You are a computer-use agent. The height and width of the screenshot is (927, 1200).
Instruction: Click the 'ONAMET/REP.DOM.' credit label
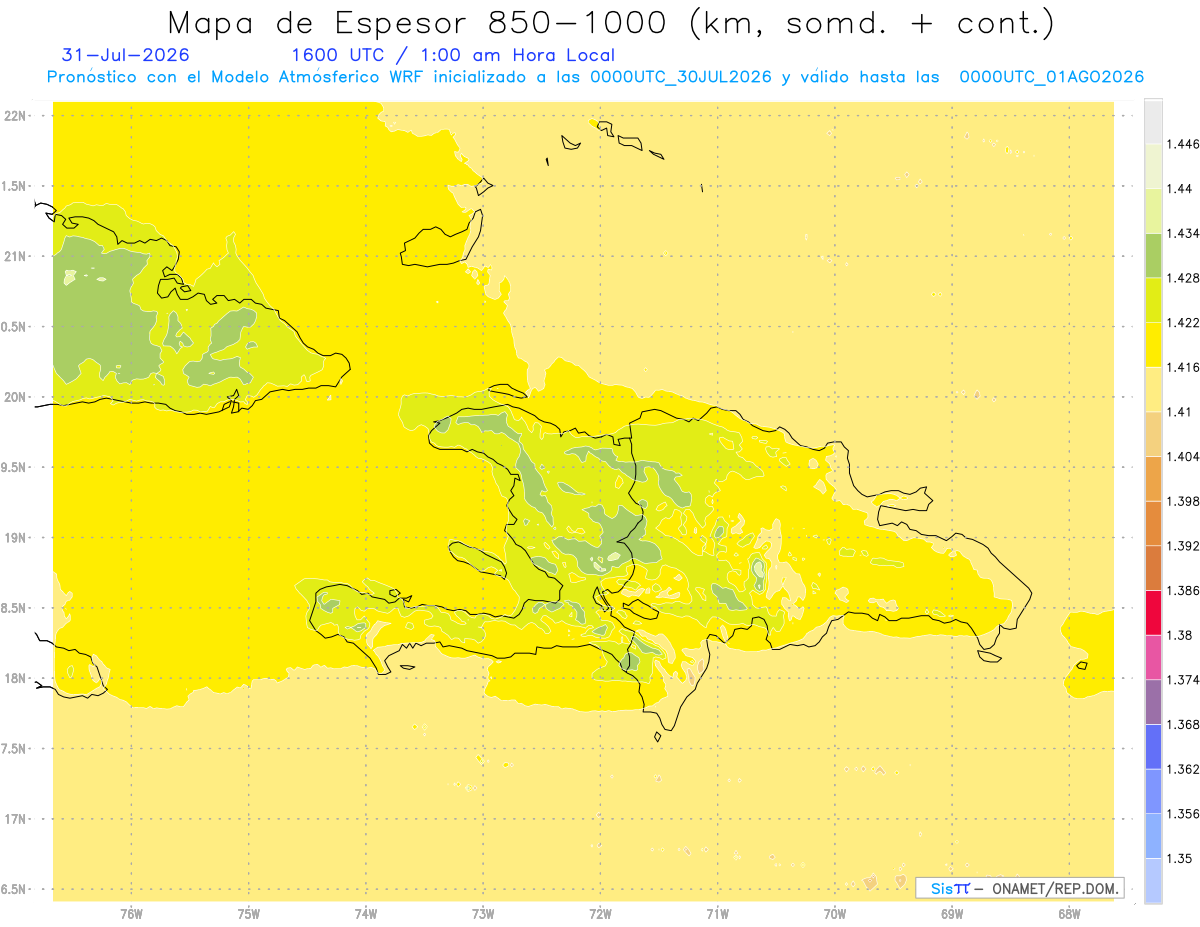click(x=1056, y=888)
